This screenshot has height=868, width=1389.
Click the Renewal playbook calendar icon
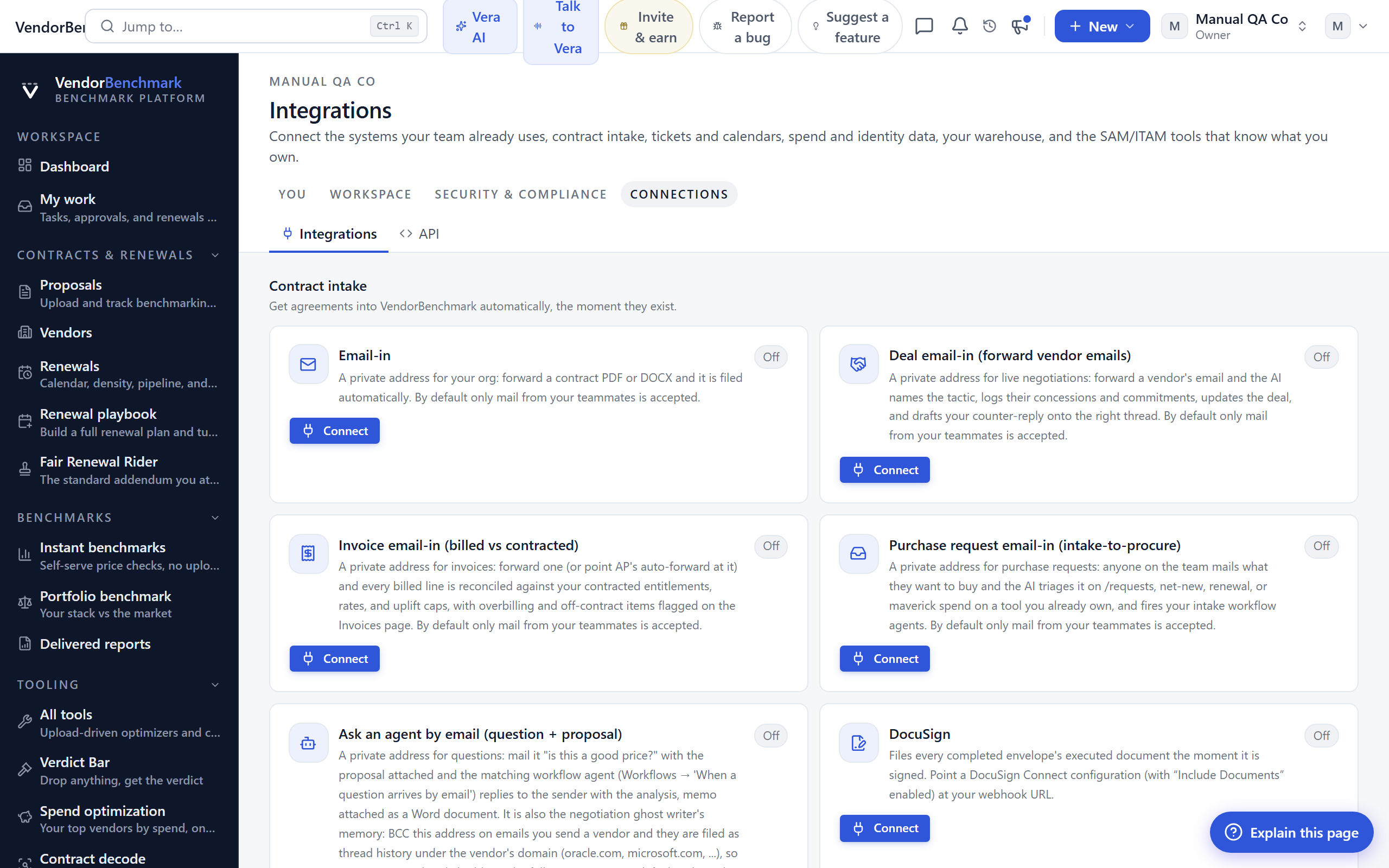coord(24,422)
